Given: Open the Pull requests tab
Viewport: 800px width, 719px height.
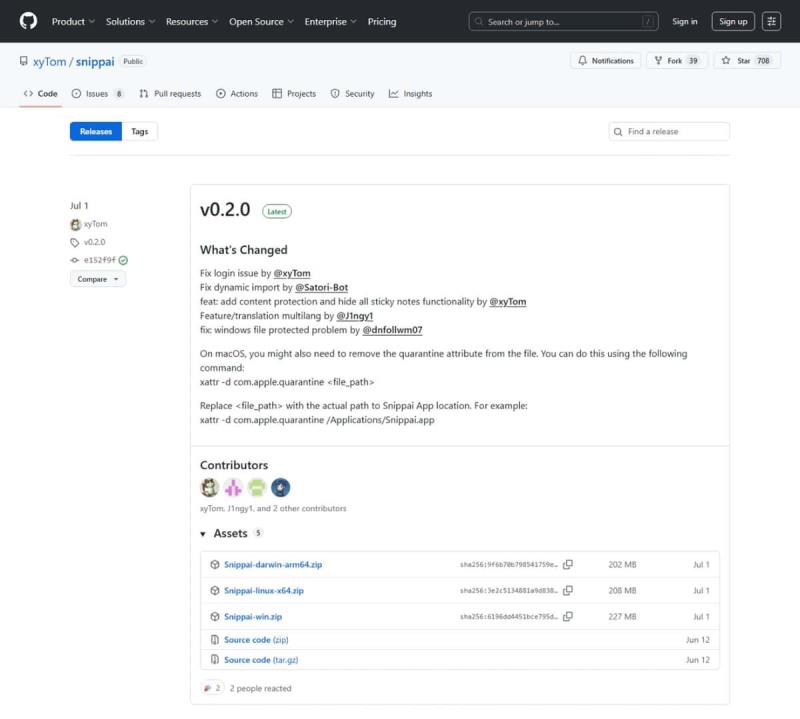Looking at the screenshot, I should 170,94.
